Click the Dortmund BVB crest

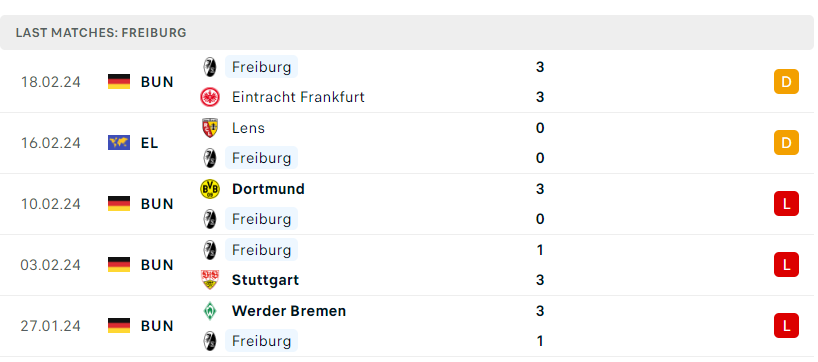pos(210,189)
